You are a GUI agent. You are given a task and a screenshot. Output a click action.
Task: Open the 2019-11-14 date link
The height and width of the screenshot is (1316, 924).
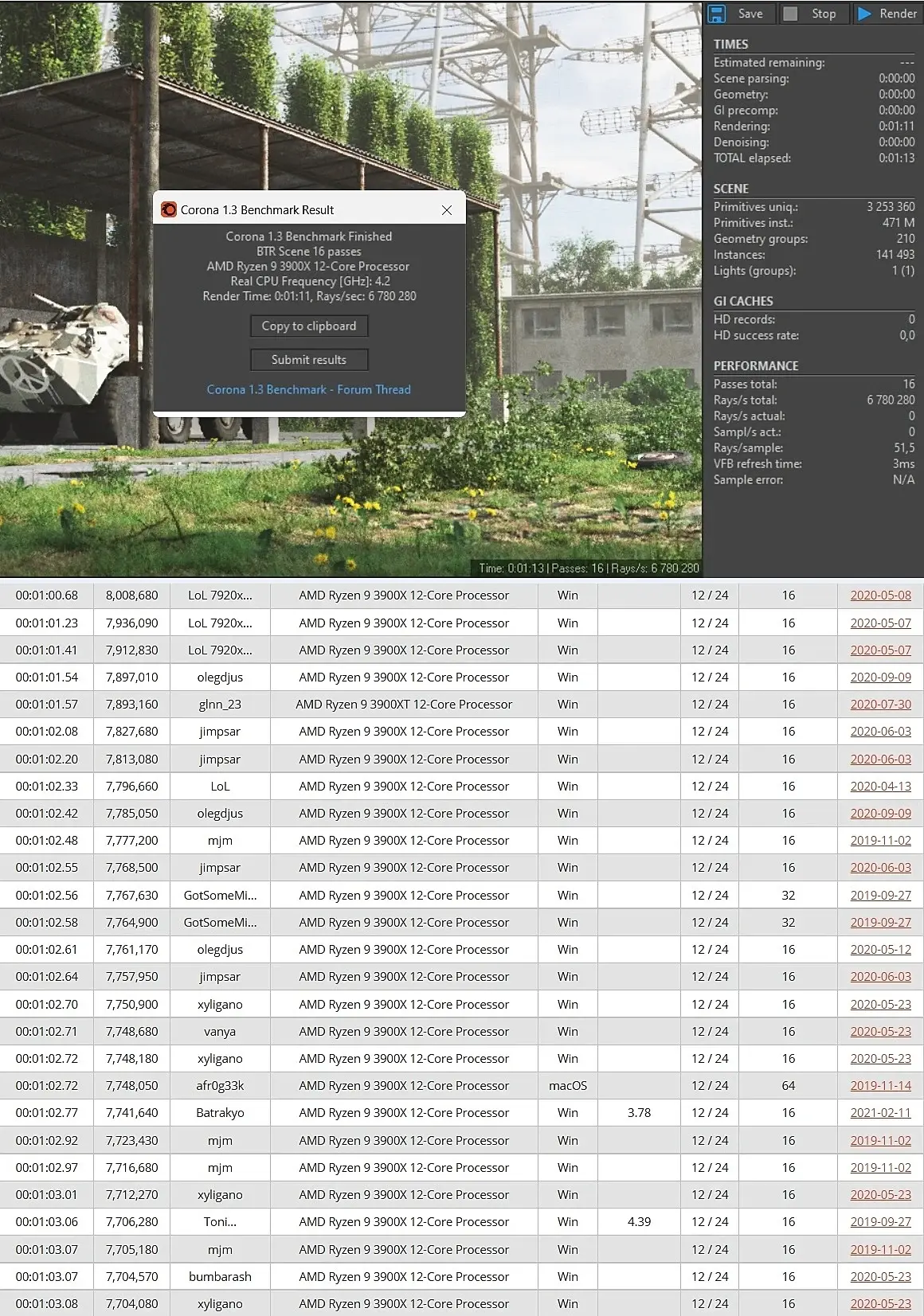coord(880,1086)
